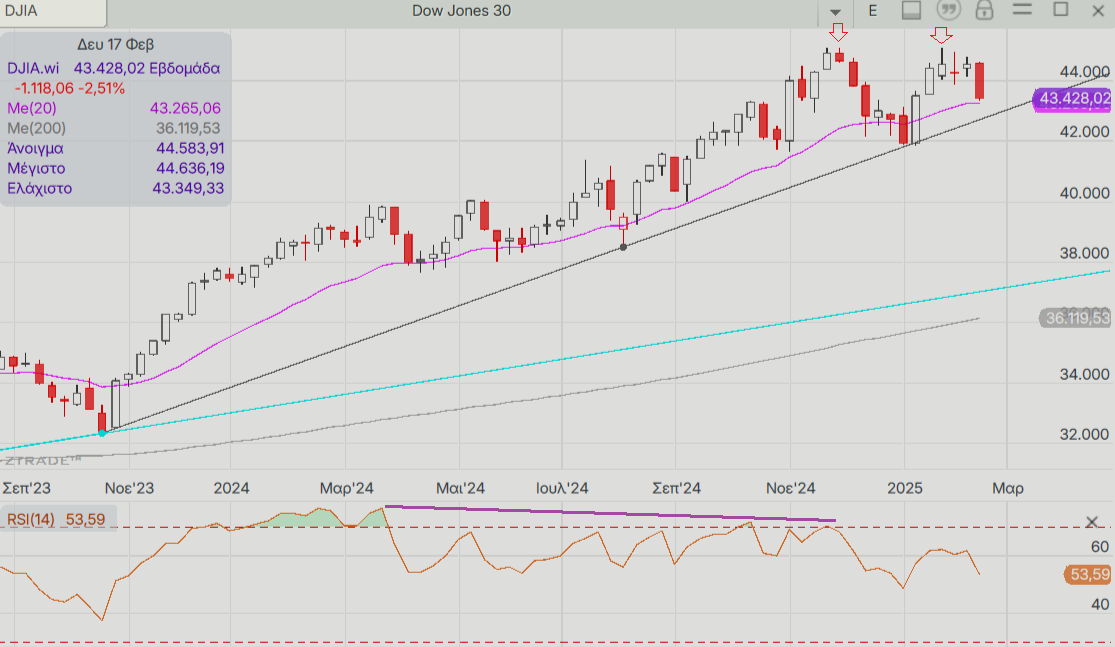1115x647 pixels.
Task: Click the gray 36.119,53 moving average axis tag
Action: pos(1075,318)
